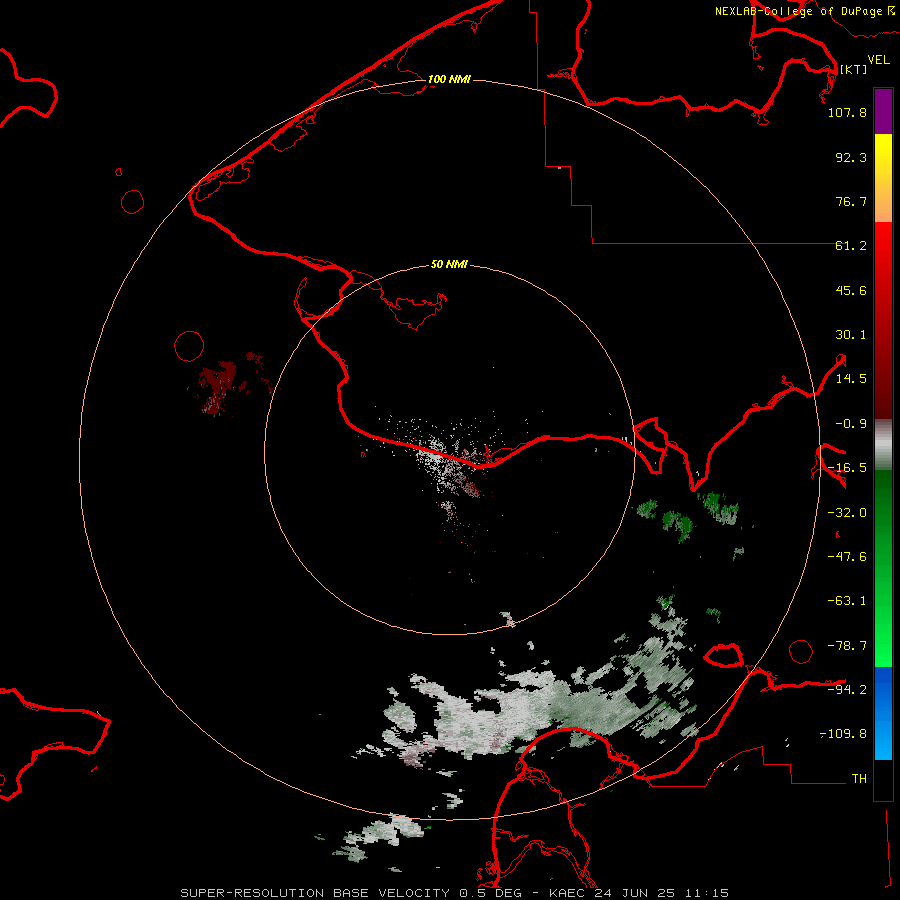Screen dimensions: 900x900
Task: Pick the dark green segment of the color bar
Action: tap(883, 517)
